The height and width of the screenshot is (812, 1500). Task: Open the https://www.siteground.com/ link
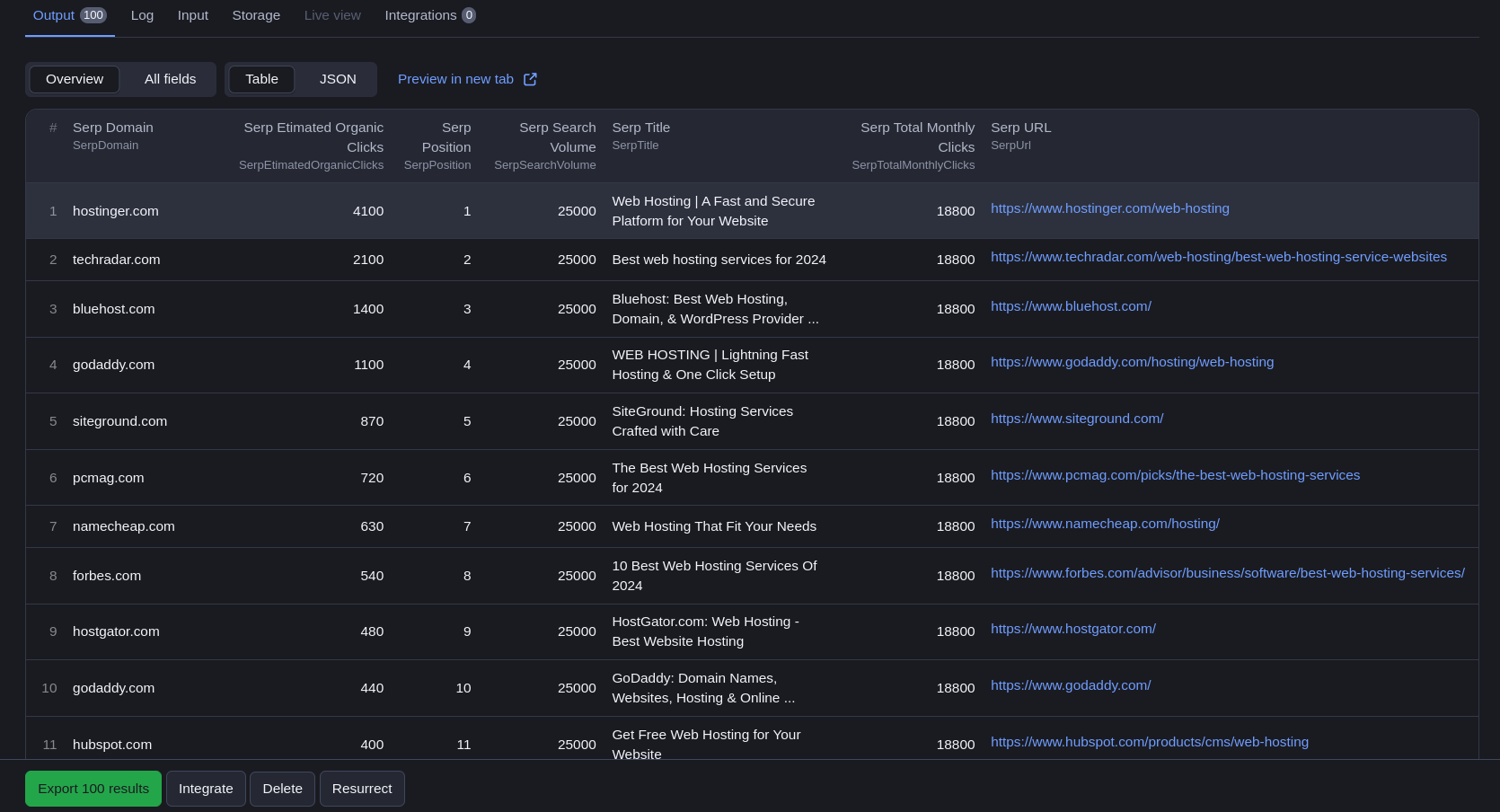1077,419
